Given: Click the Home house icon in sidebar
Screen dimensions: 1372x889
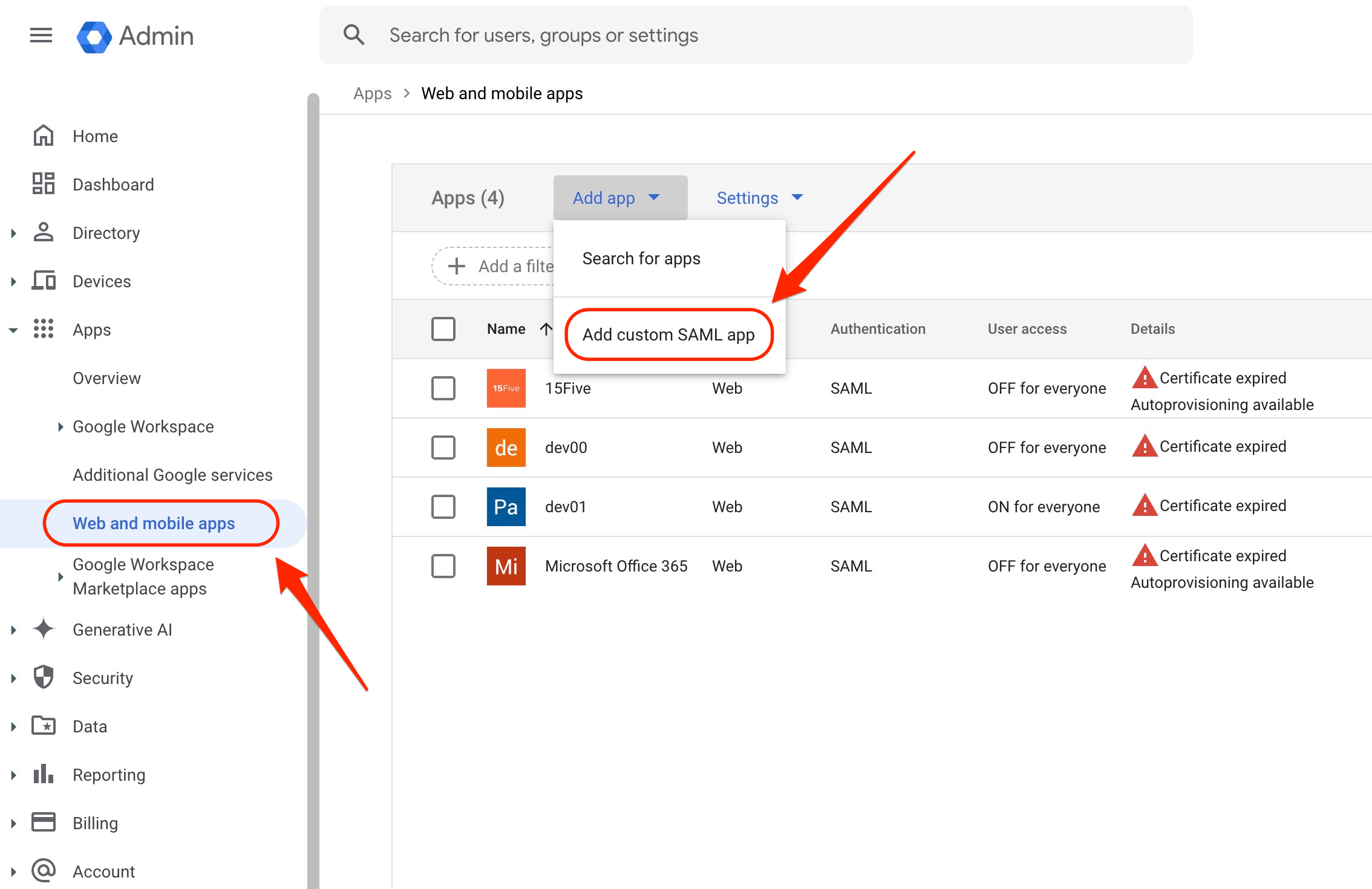Looking at the screenshot, I should [x=44, y=135].
